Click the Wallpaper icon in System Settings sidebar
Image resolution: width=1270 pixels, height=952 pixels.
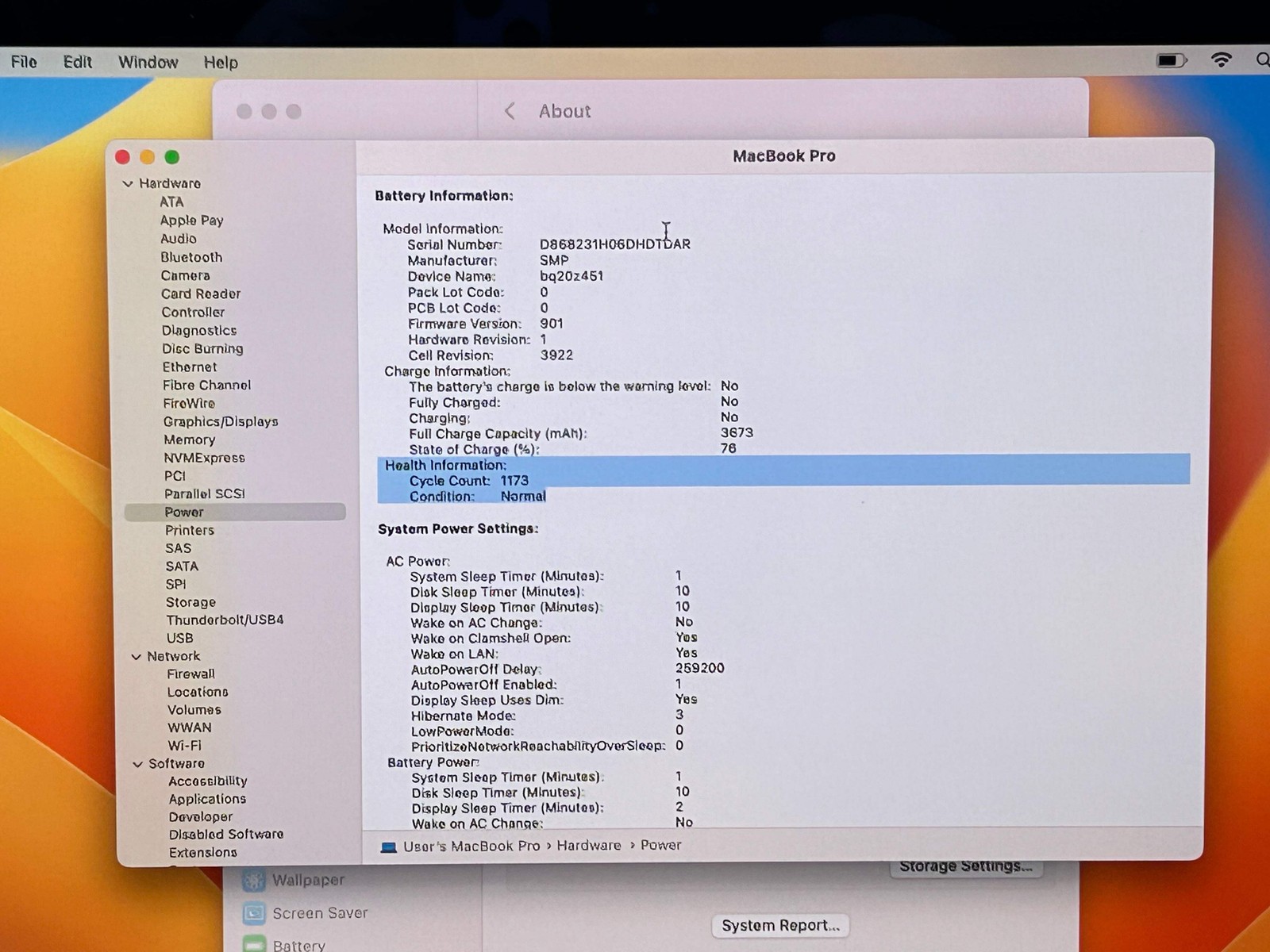(x=253, y=880)
